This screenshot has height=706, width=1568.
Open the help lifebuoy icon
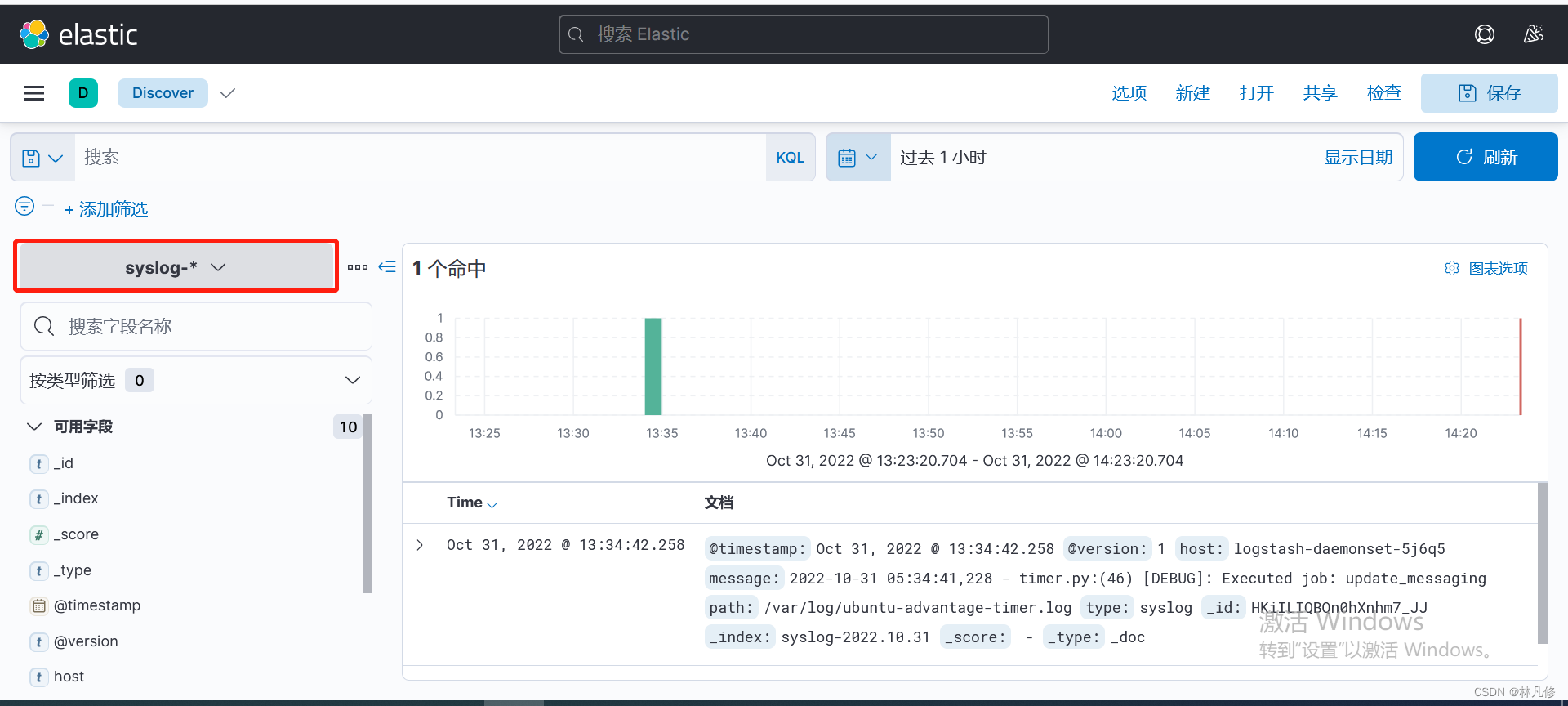coord(1485,34)
